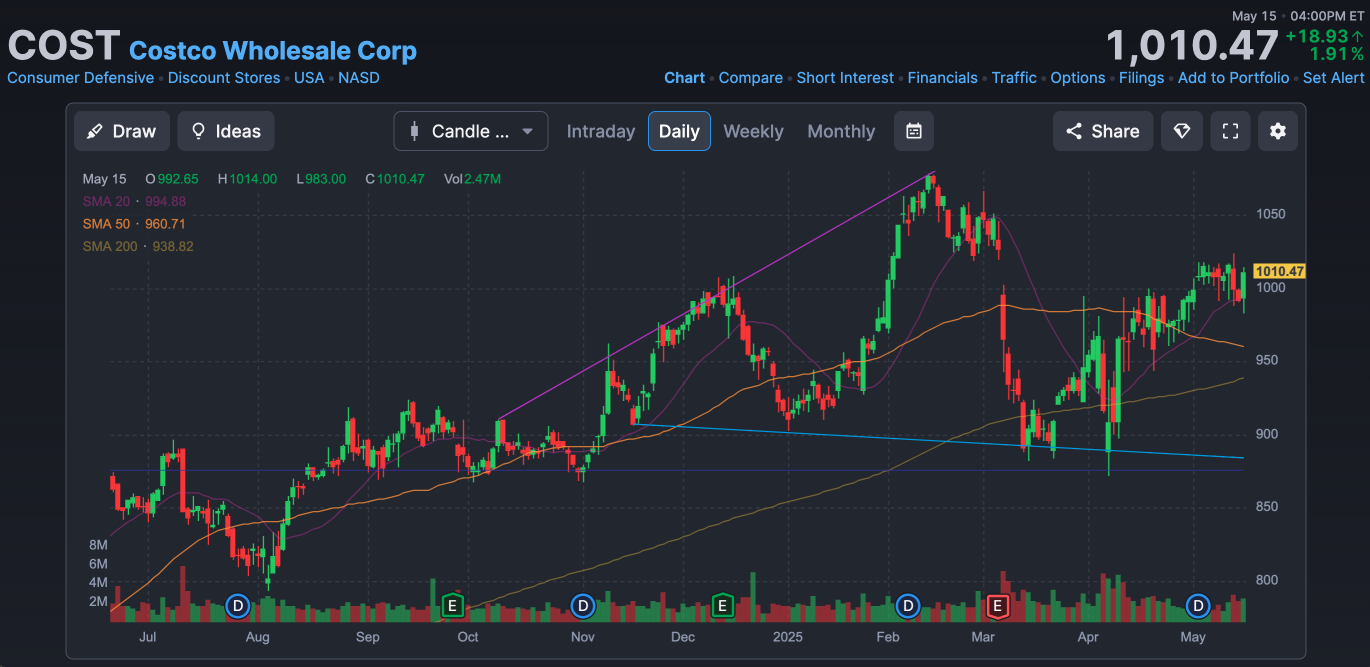This screenshot has height=667, width=1370.
Task: Open the Filings link
Action: [1142, 78]
